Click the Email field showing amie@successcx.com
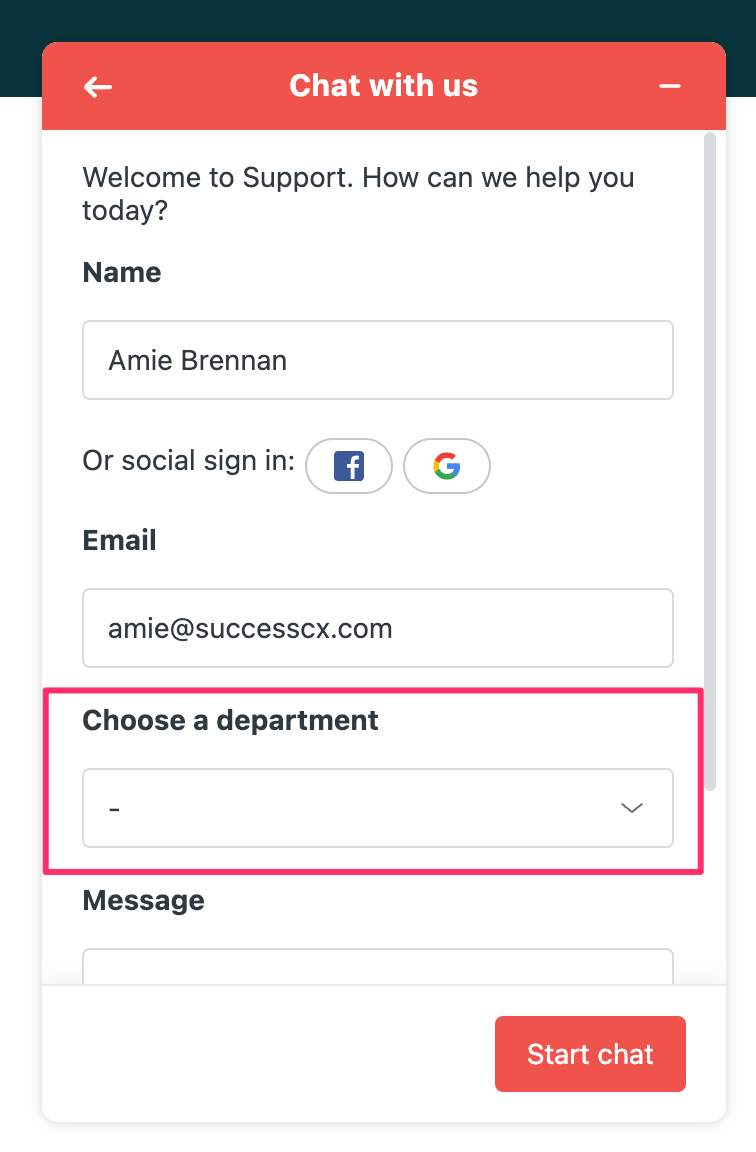Viewport: 756px width, 1152px height. point(378,628)
